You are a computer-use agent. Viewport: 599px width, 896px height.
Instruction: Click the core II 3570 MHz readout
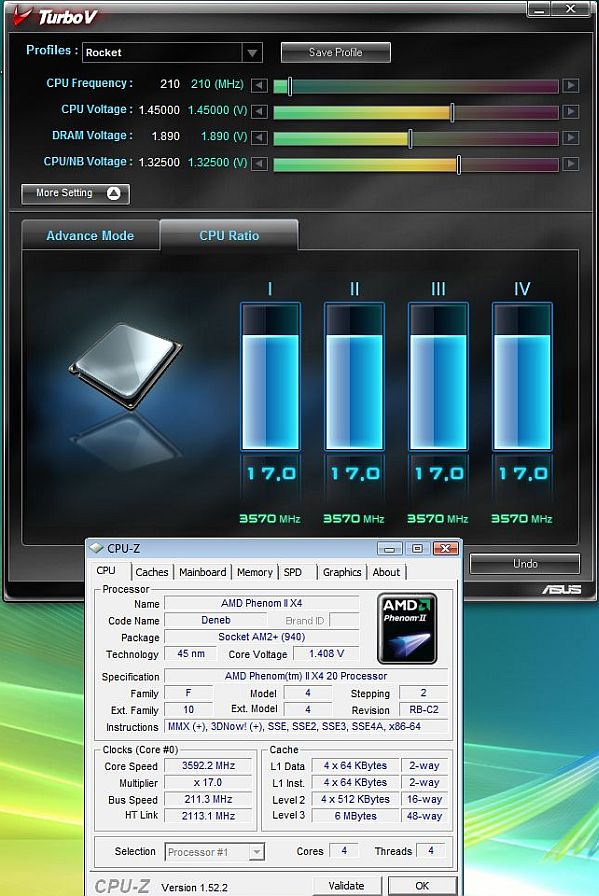click(x=354, y=519)
